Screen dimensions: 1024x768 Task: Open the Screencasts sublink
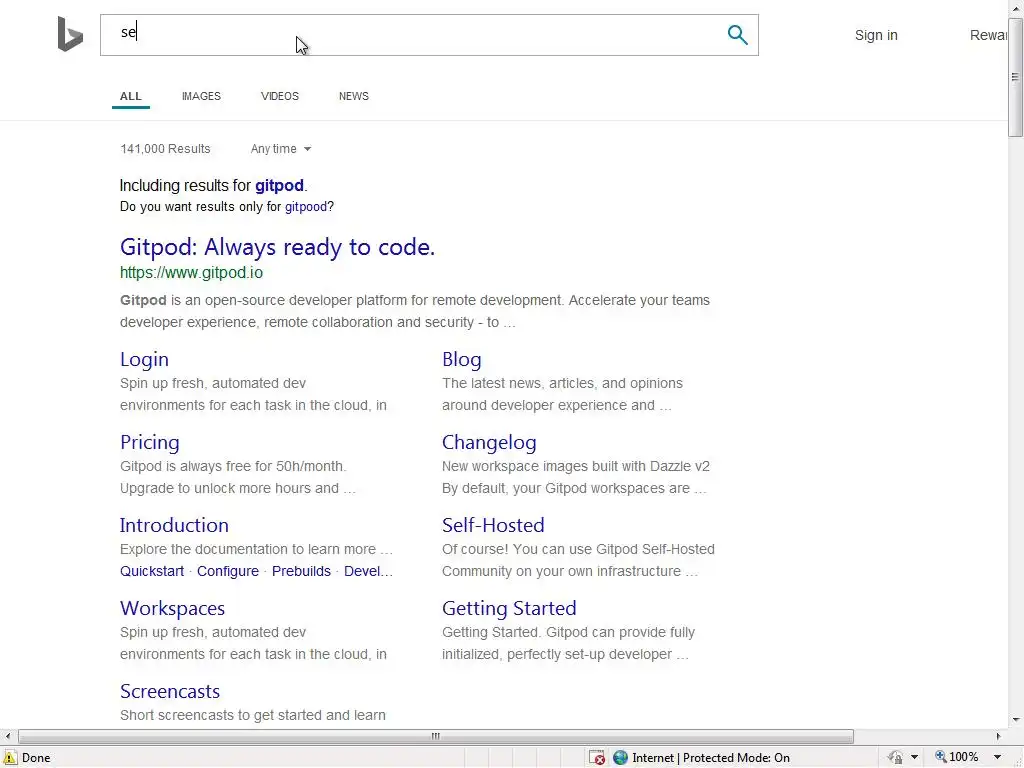pos(170,691)
